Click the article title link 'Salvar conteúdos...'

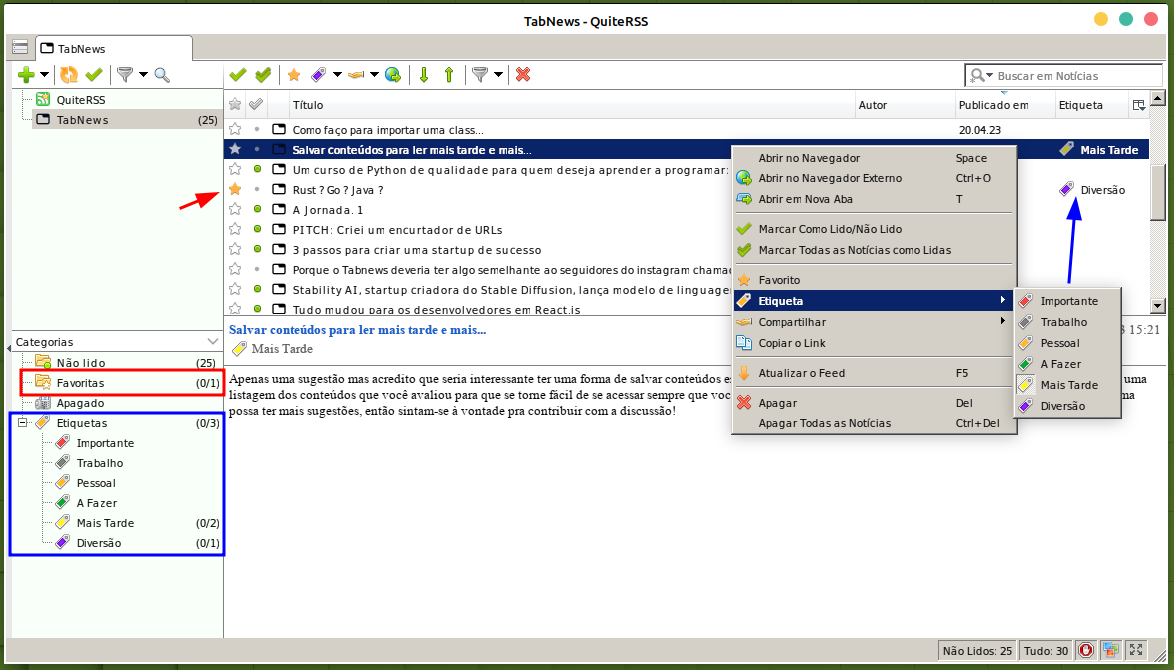coord(357,329)
